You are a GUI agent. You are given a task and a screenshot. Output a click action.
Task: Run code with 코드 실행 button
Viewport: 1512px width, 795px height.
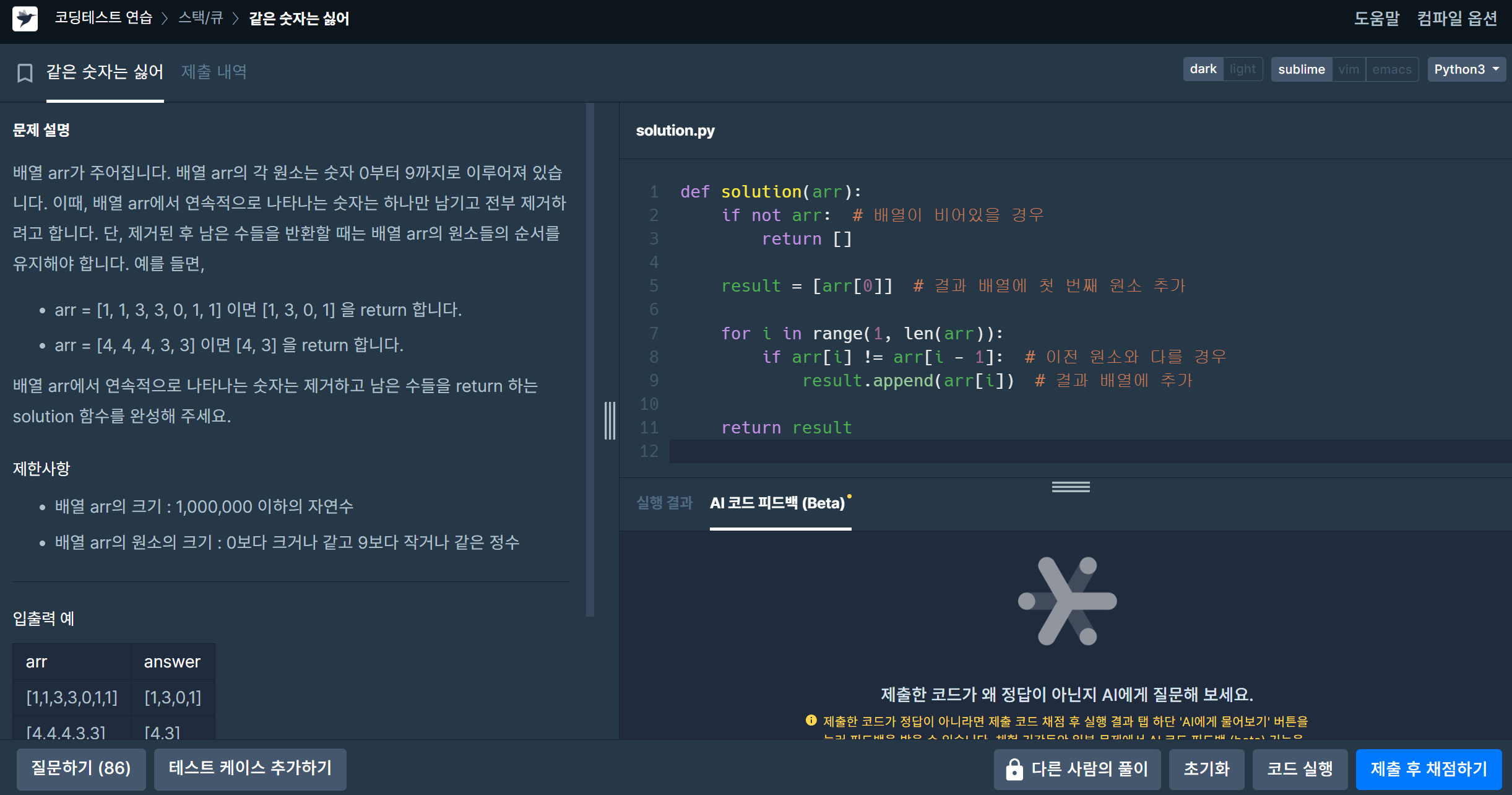click(1299, 769)
